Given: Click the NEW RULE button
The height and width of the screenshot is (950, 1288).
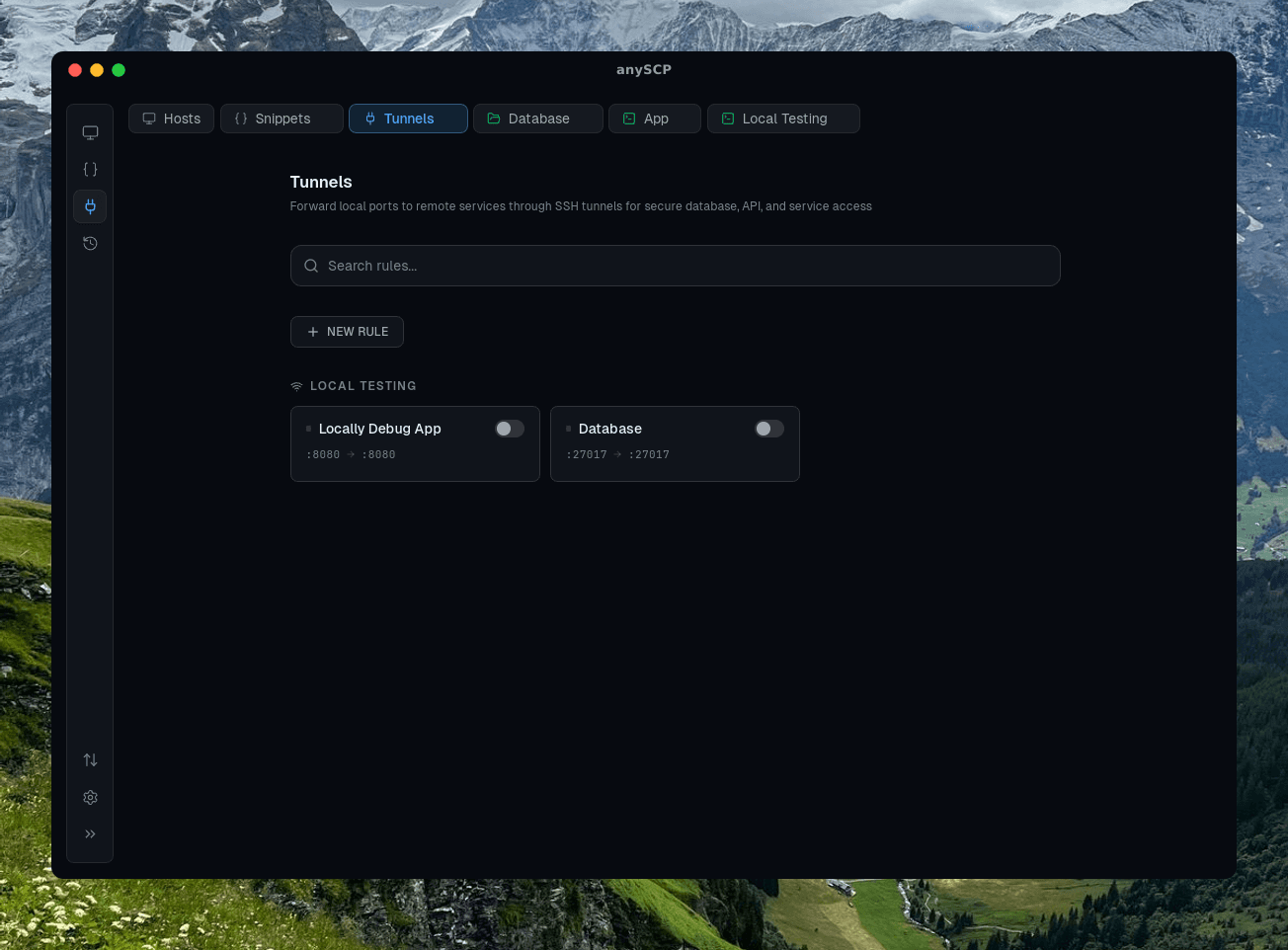Looking at the screenshot, I should [x=347, y=332].
